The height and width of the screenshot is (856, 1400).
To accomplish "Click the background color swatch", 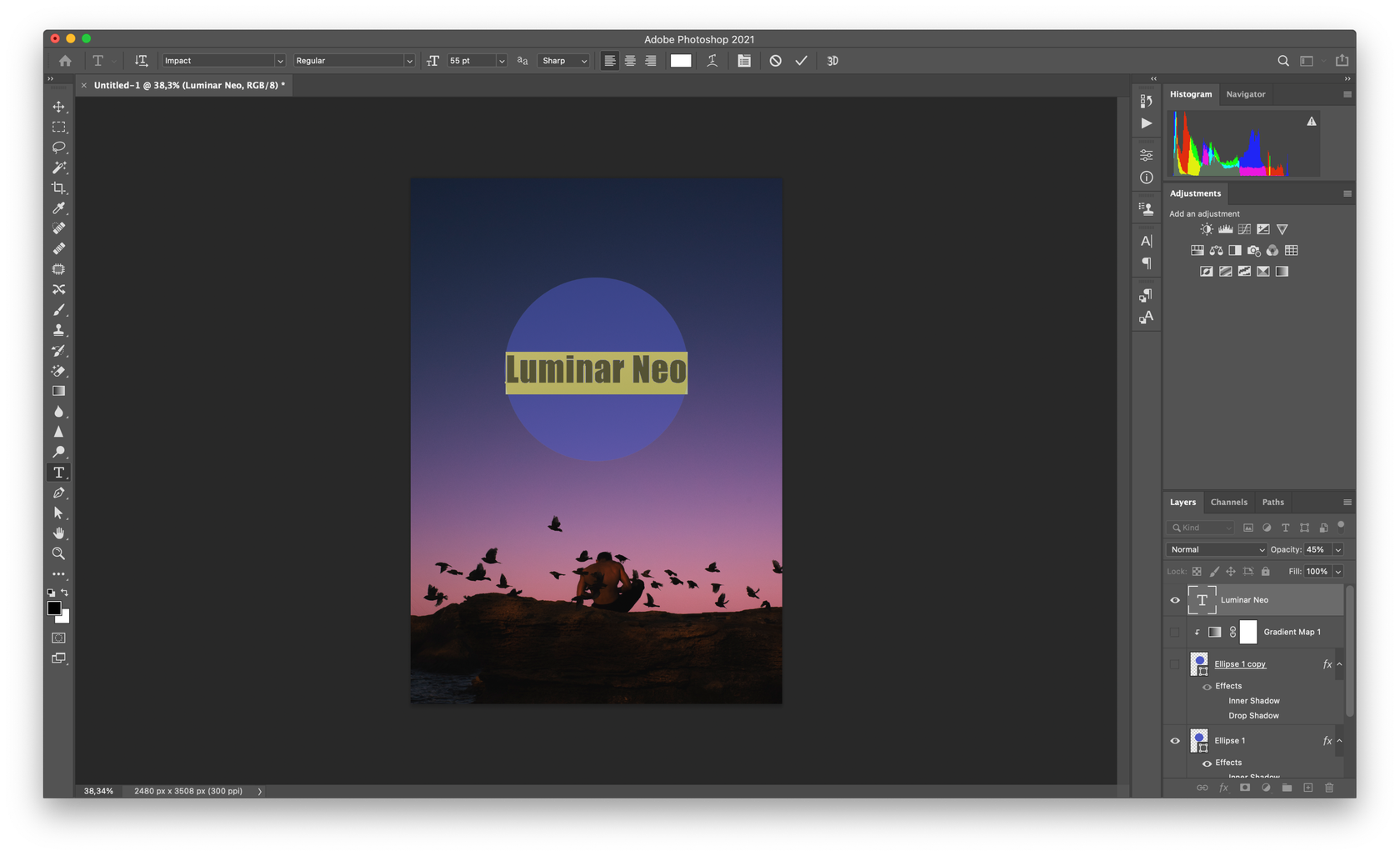I will (x=64, y=618).
